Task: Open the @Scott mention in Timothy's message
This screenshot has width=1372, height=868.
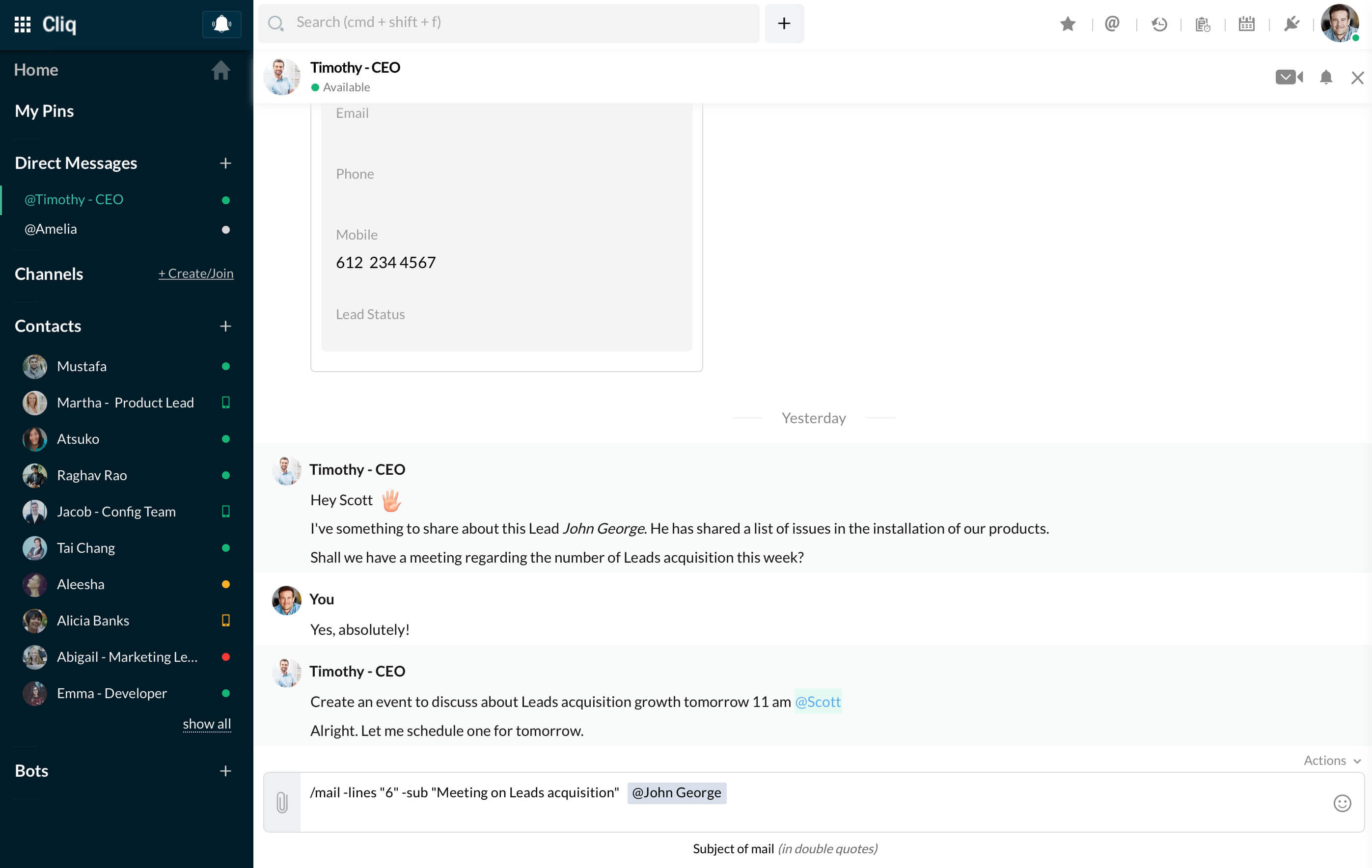Action: pyautogui.click(x=818, y=702)
